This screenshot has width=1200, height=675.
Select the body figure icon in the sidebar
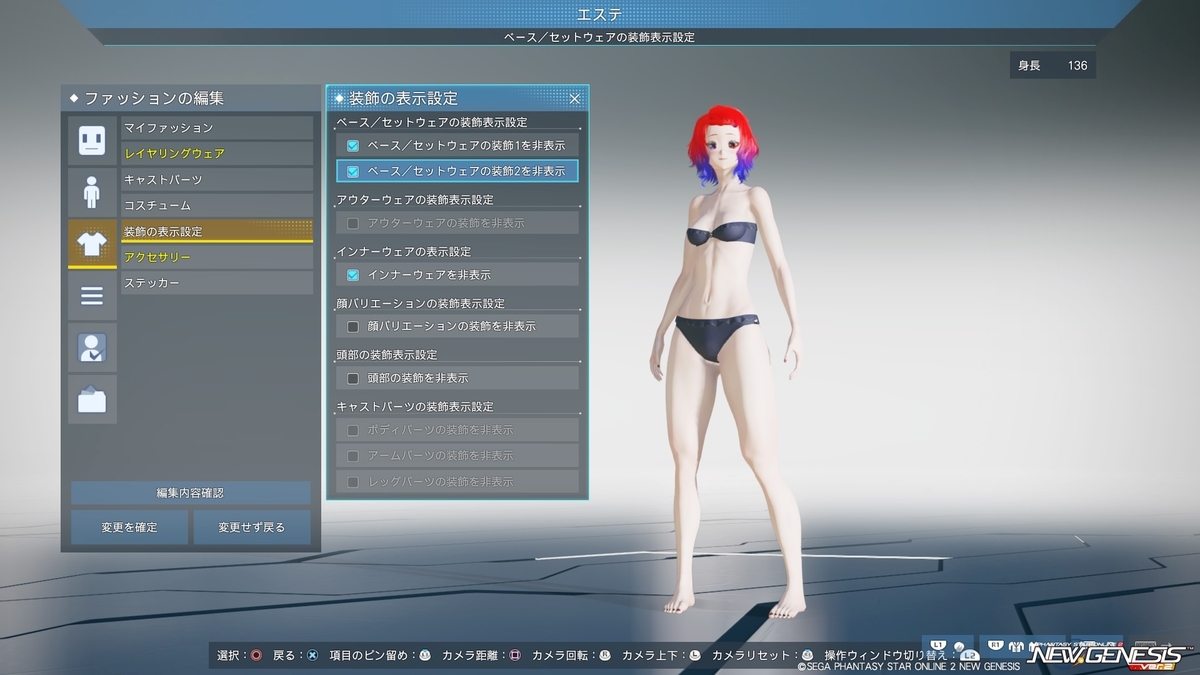pos(92,192)
